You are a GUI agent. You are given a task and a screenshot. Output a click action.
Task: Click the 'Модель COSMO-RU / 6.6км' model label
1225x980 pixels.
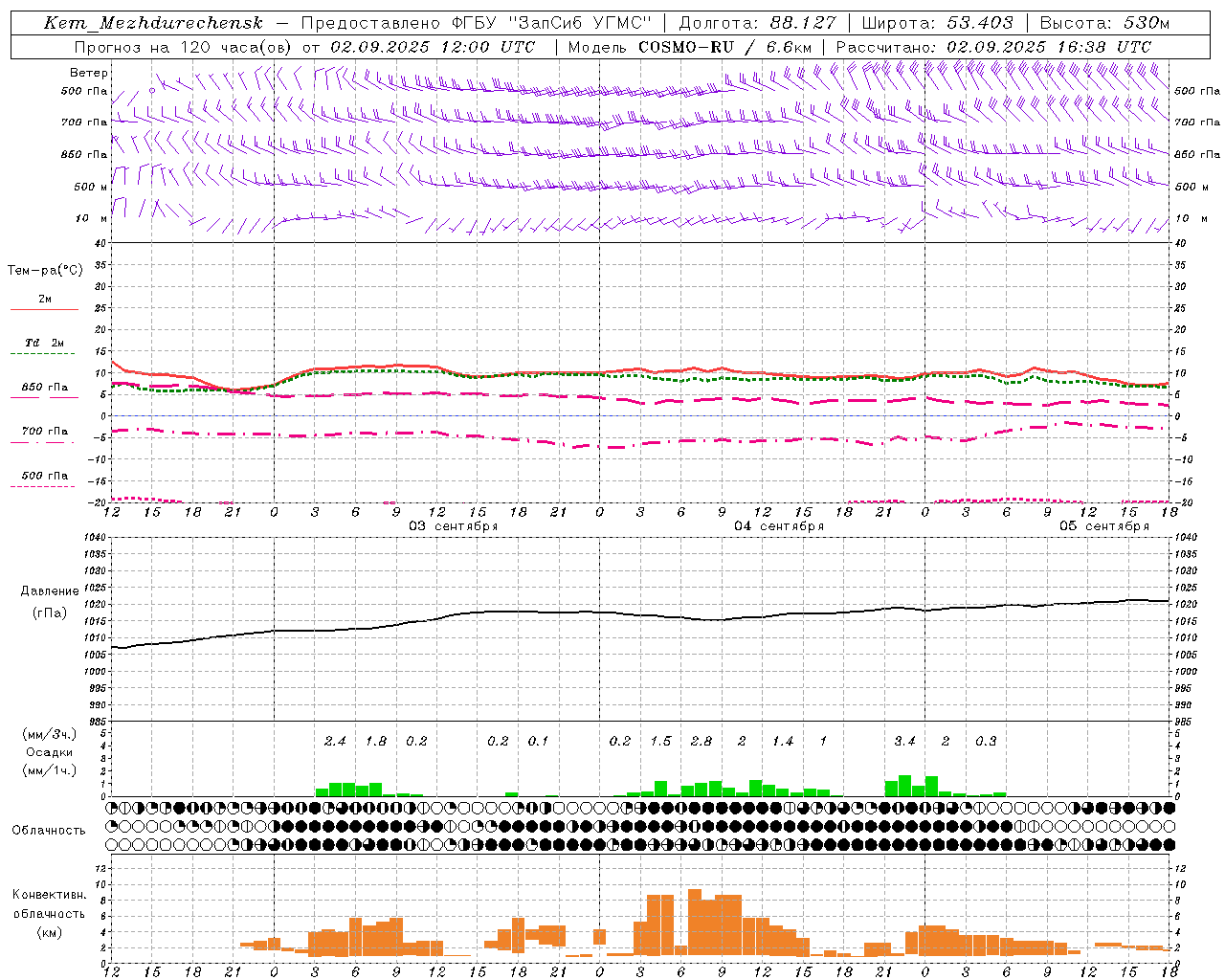point(690,47)
